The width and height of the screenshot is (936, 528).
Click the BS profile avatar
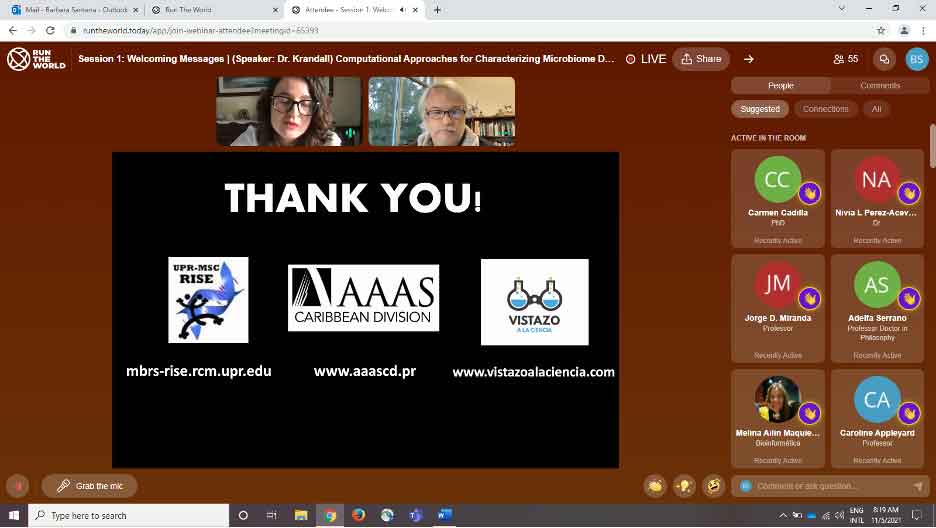pos(916,59)
